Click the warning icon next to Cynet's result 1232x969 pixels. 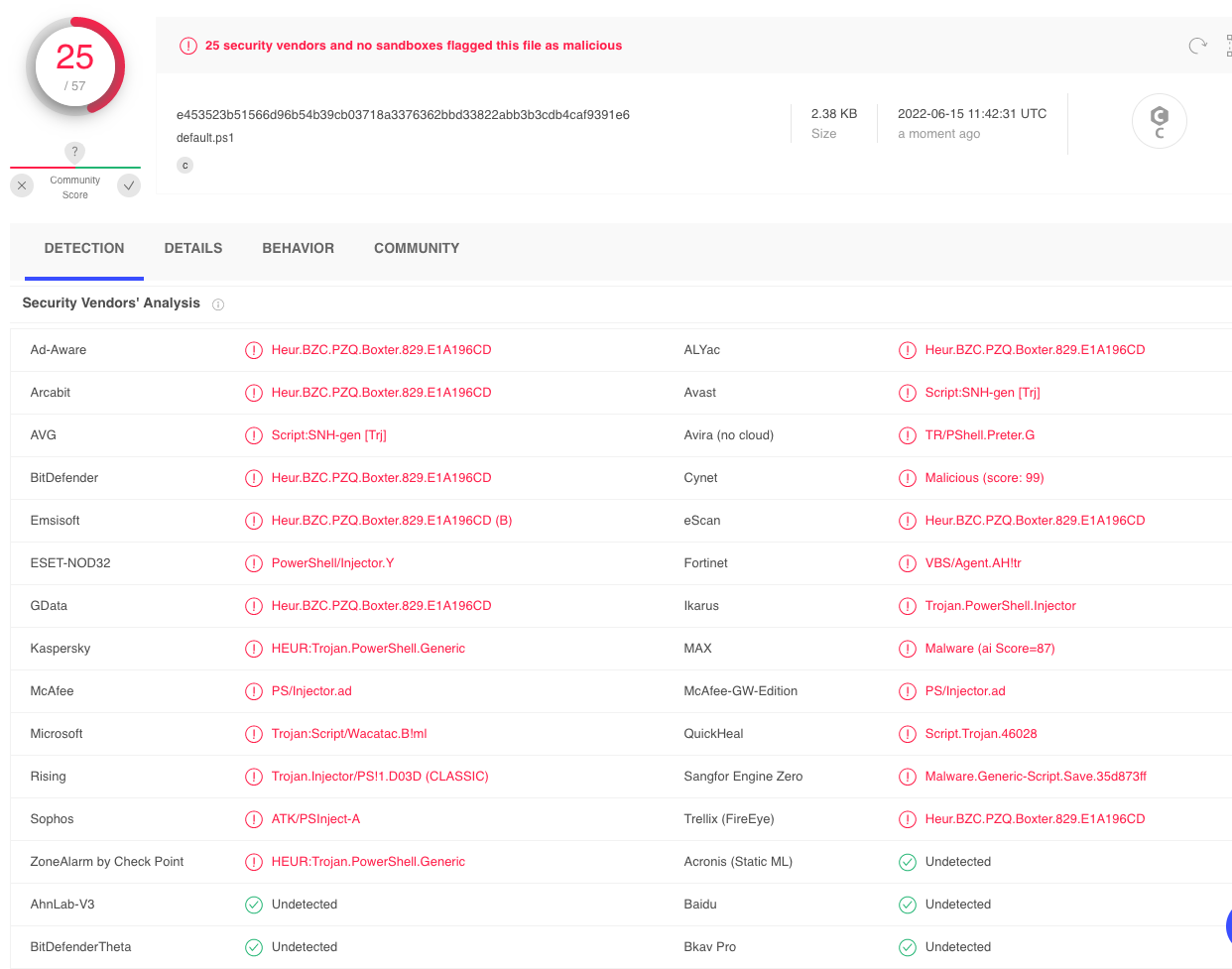[907, 478]
